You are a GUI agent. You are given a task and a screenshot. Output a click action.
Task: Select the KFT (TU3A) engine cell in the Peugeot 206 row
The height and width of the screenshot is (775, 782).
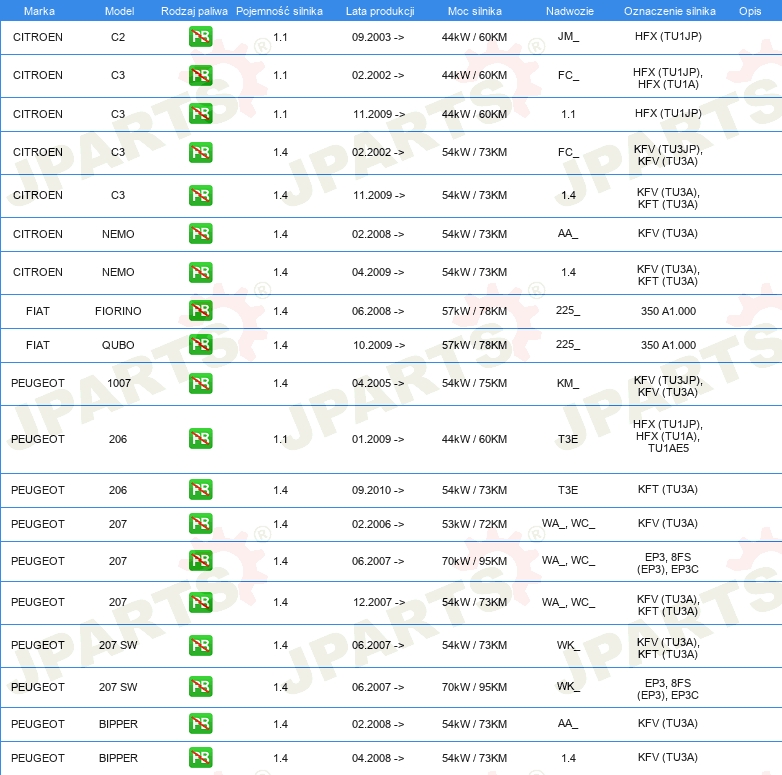tap(668, 489)
